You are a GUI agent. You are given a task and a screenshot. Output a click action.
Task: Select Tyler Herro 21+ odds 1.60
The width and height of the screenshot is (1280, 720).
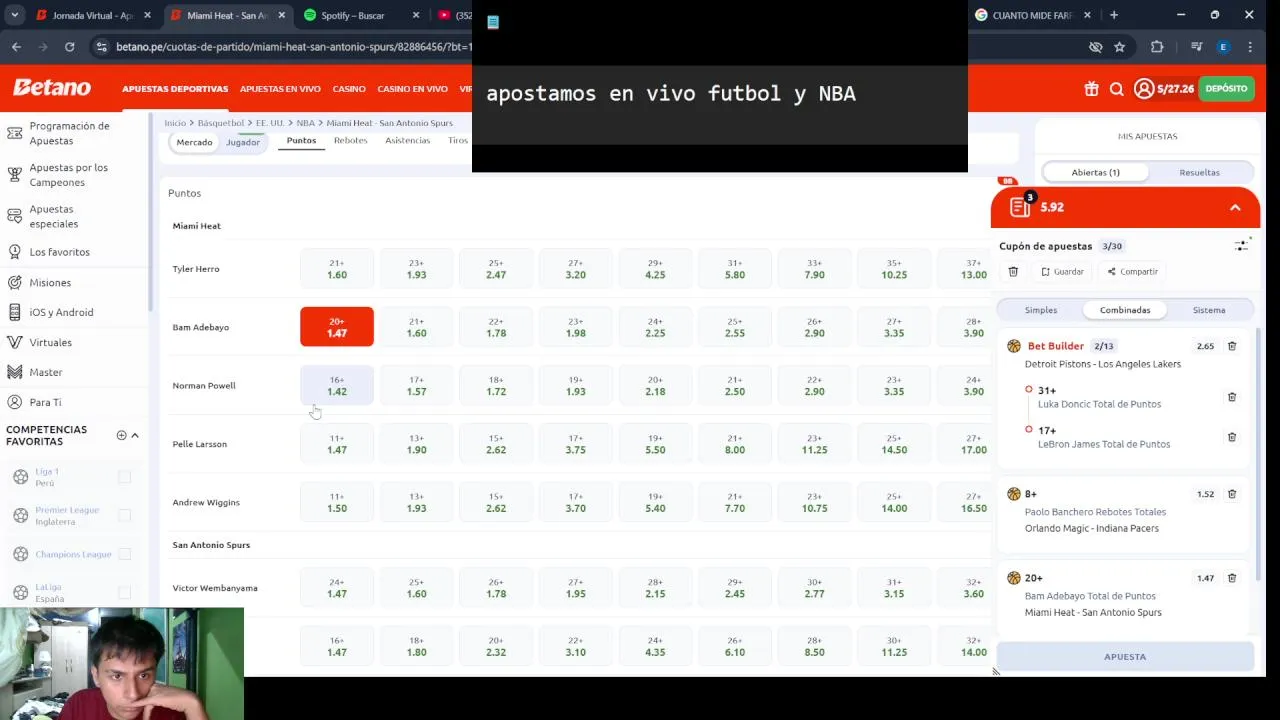coord(337,269)
